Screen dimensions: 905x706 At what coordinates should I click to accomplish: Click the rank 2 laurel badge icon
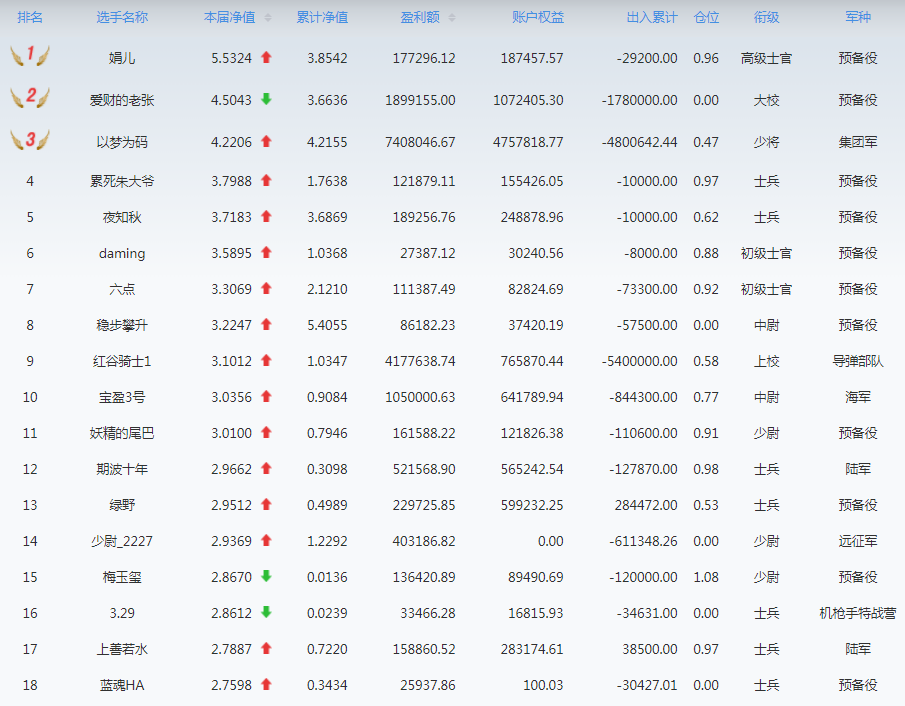click(x=30, y=97)
